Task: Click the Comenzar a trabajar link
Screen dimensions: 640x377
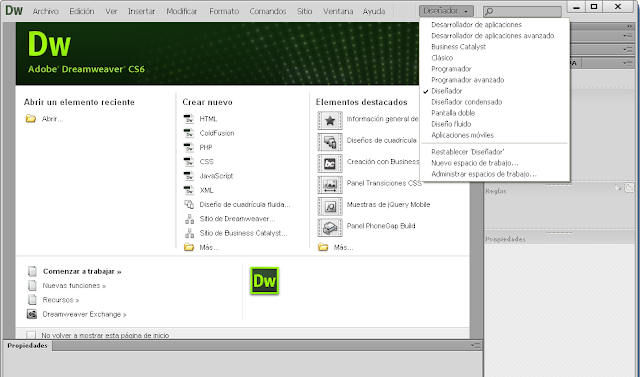Action: (82, 271)
